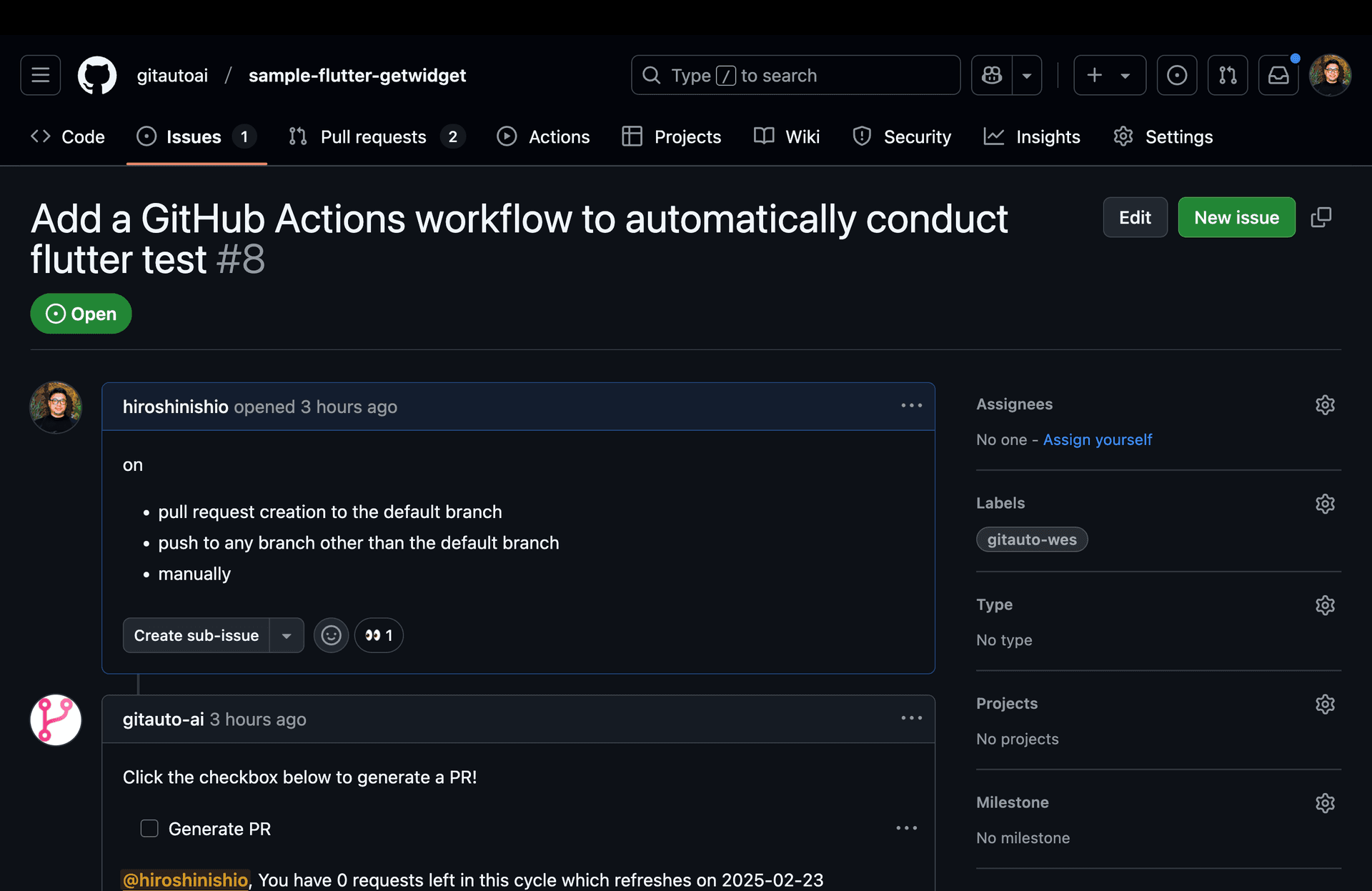Image resolution: width=1372 pixels, height=891 pixels.
Task: Open the Milestone settings gear
Action: tap(1325, 802)
